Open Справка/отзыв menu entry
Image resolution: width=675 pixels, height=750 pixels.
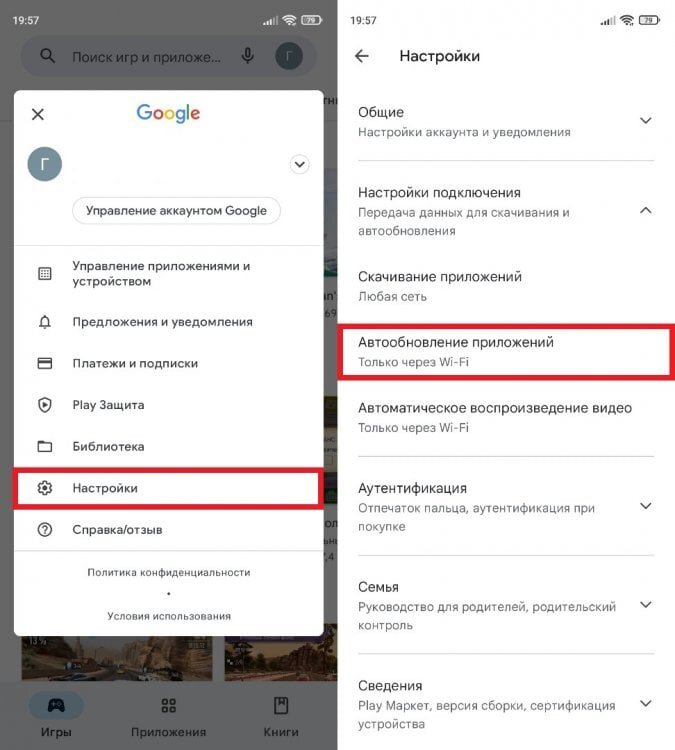click(x=168, y=529)
